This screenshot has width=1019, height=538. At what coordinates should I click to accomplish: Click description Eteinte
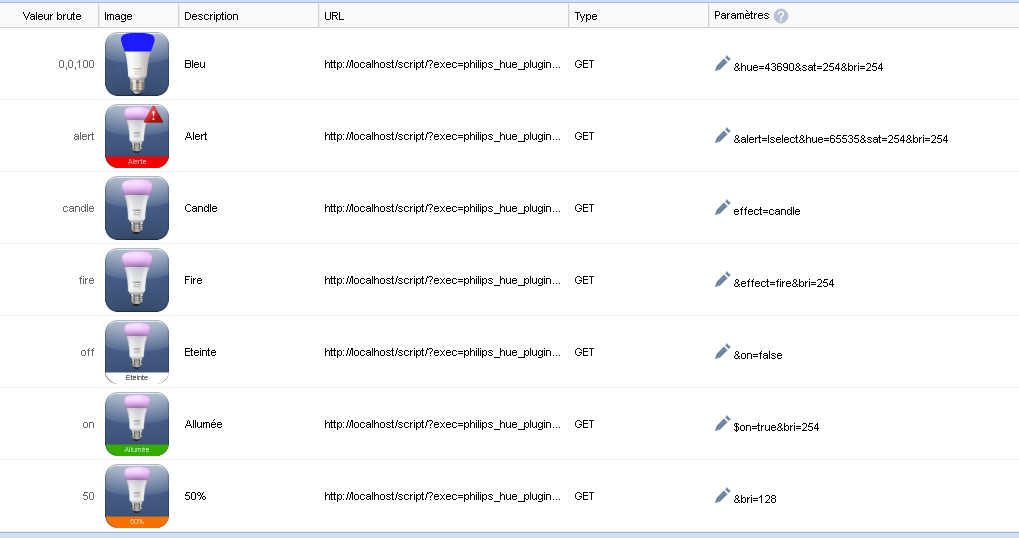tap(200, 352)
